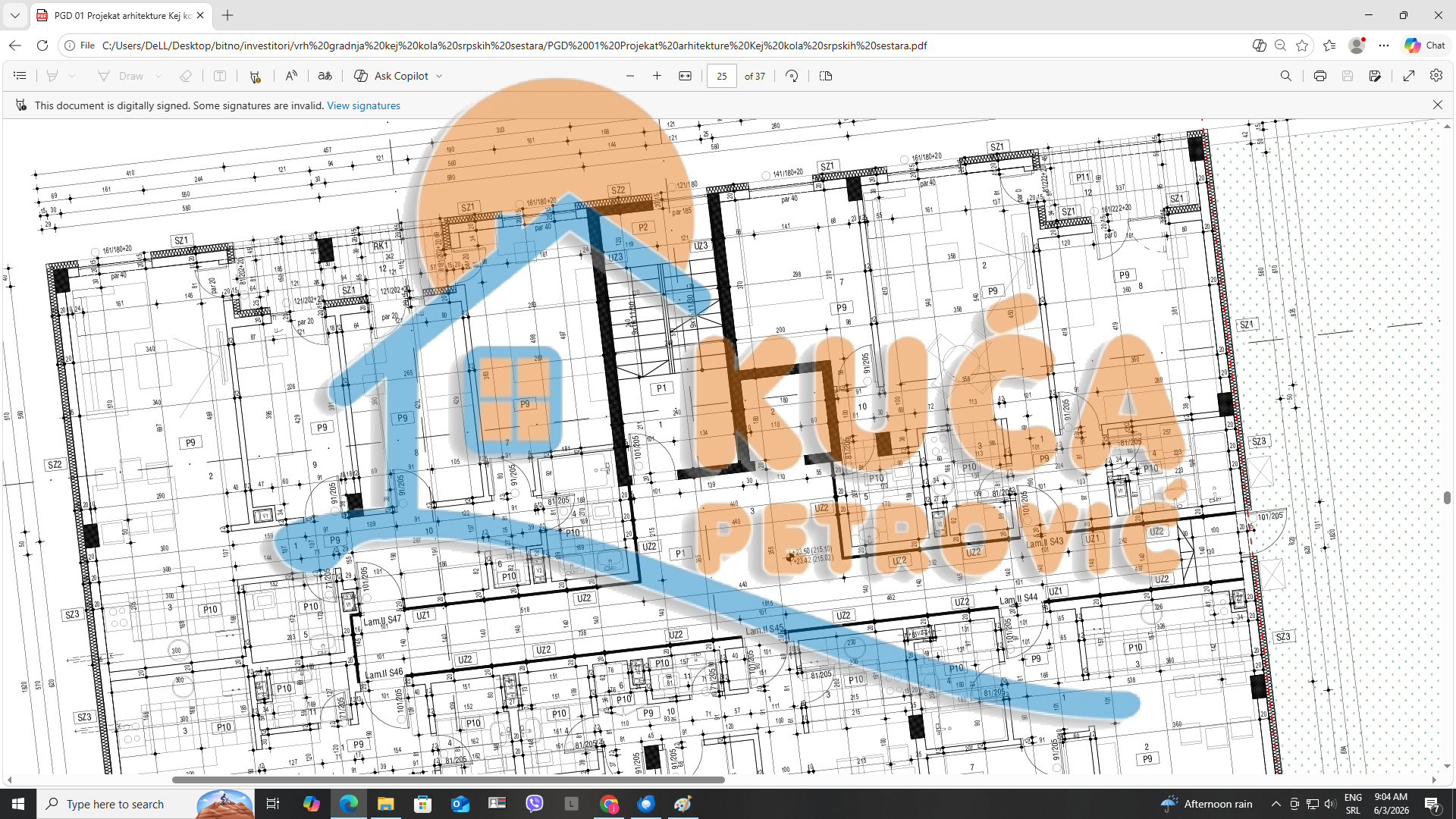
Task: Open Viber from the taskbar
Action: [535, 804]
